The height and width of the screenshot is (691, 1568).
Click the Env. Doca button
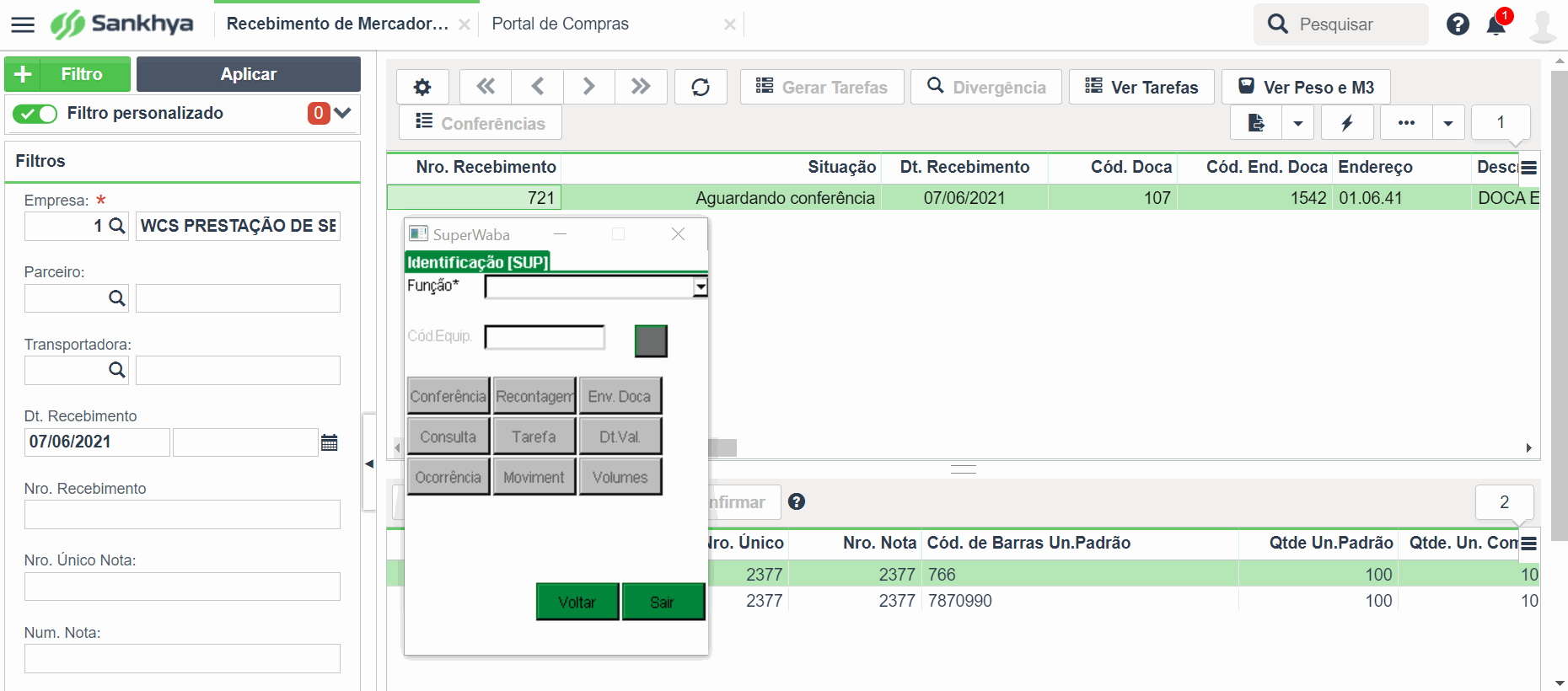pyautogui.click(x=620, y=396)
